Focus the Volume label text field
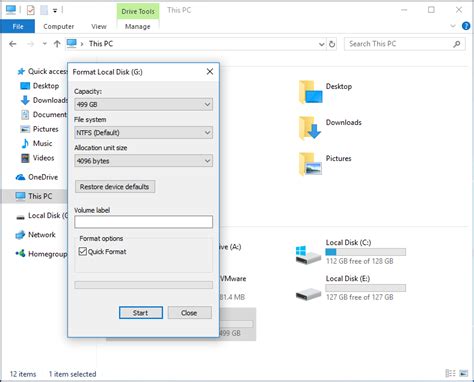This screenshot has height=382, width=474. click(x=143, y=222)
